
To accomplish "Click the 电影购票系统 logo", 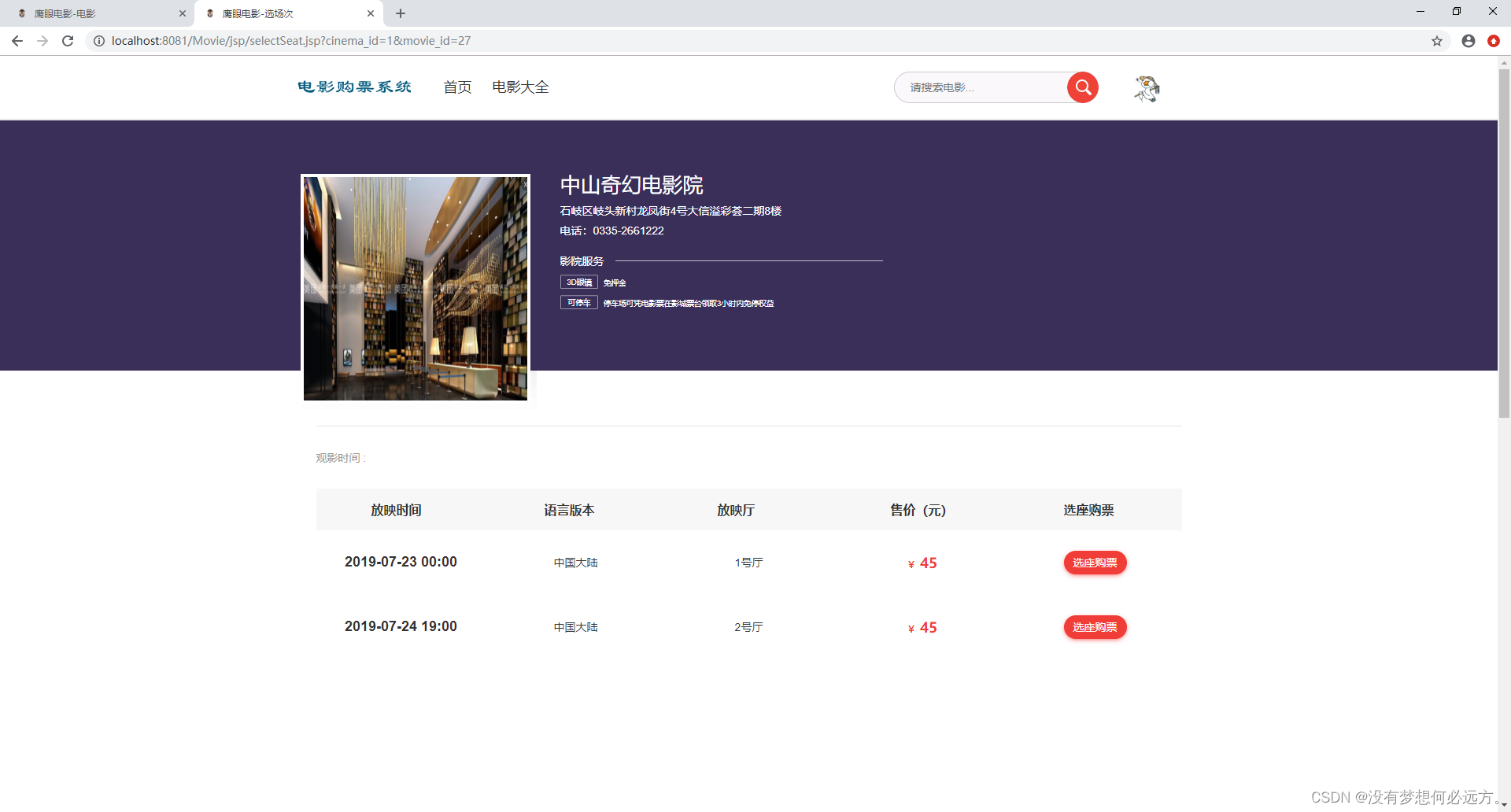I will click(x=354, y=87).
